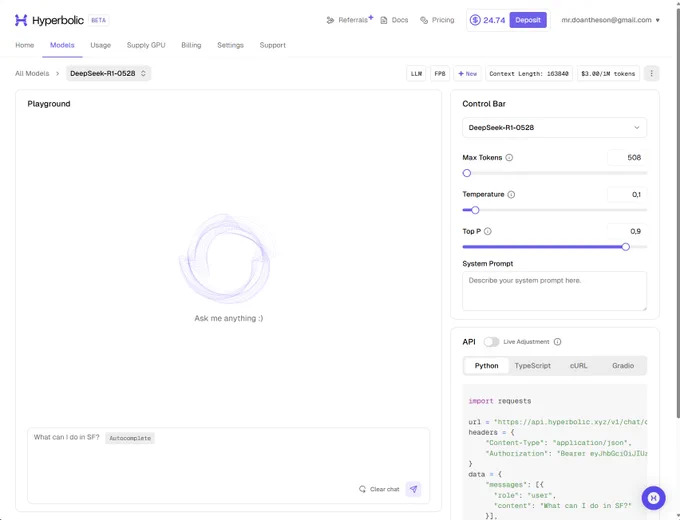
Task: Click the Clear chat text
Action: pyautogui.click(x=385, y=489)
